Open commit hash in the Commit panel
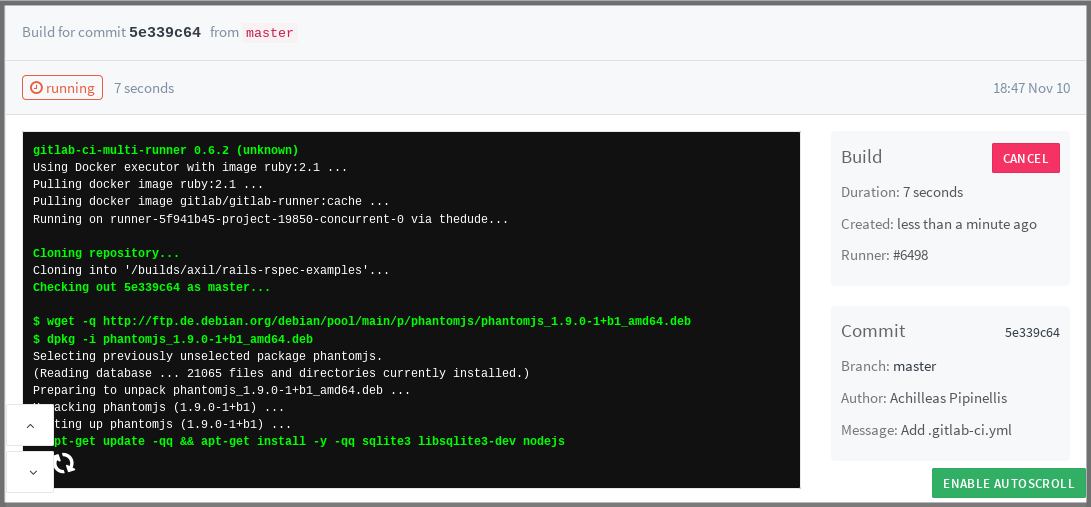This screenshot has width=1091, height=507. click(x=1032, y=333)
